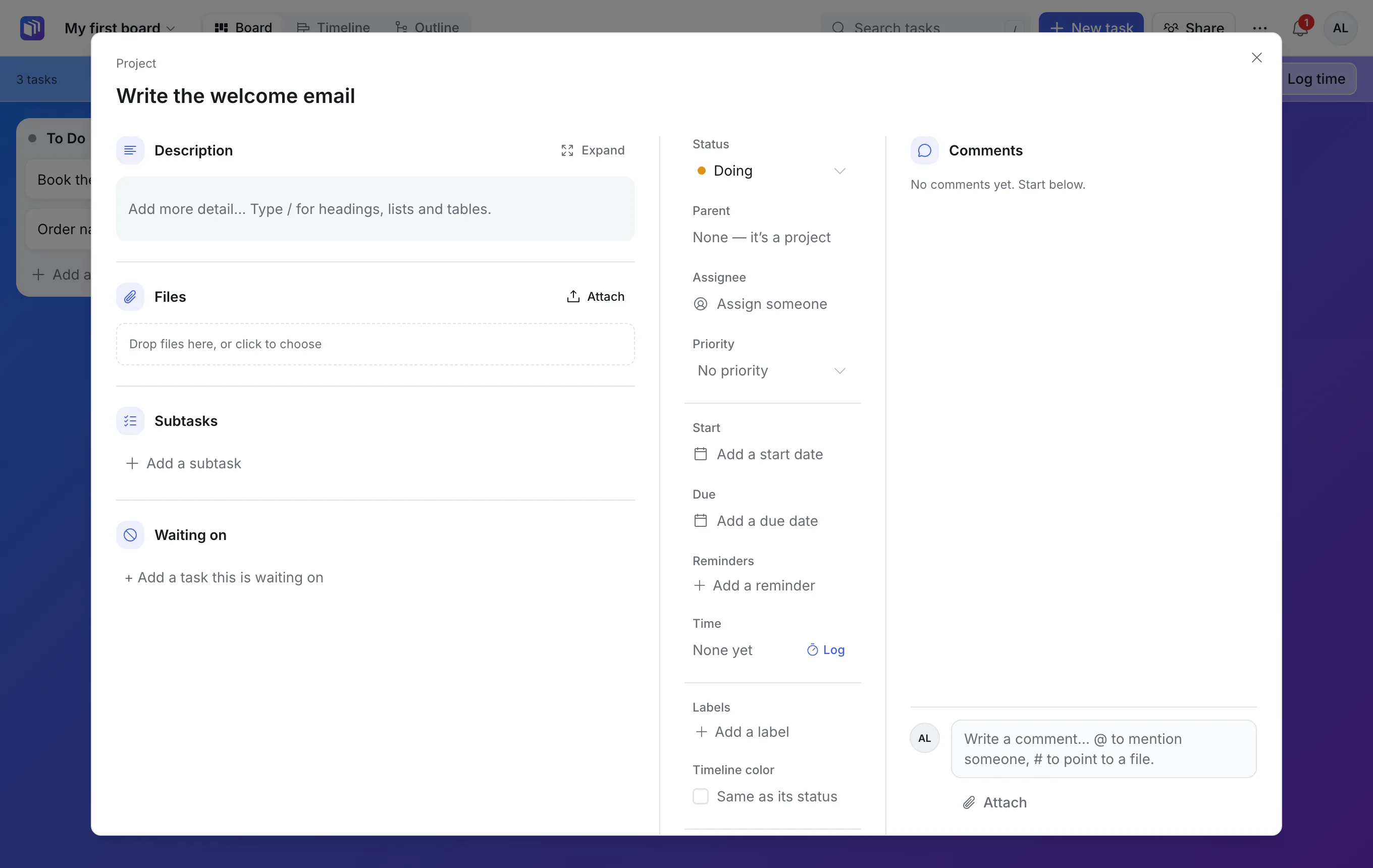Click Add a subtask
This screenshot has width=1373, height=868.
(183, 463)
